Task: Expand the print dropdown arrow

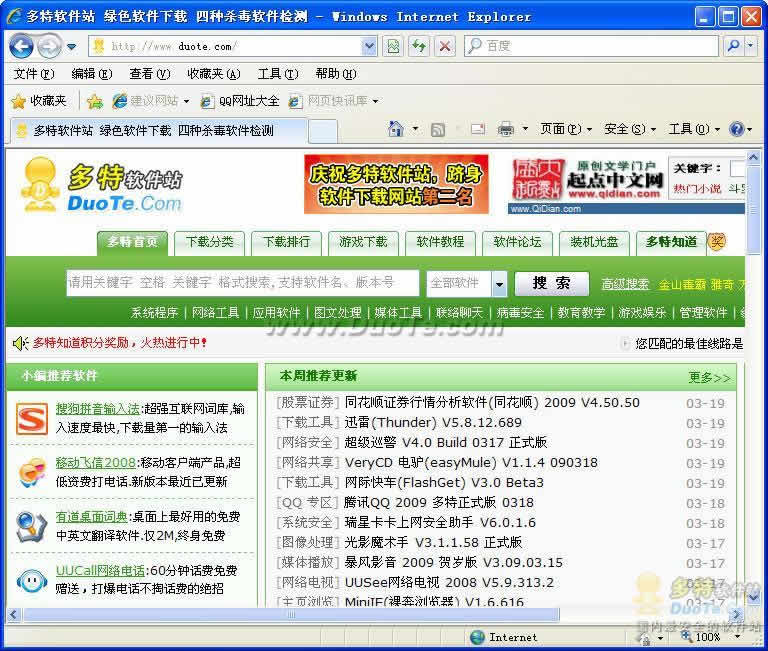Action: click(525, 129)
